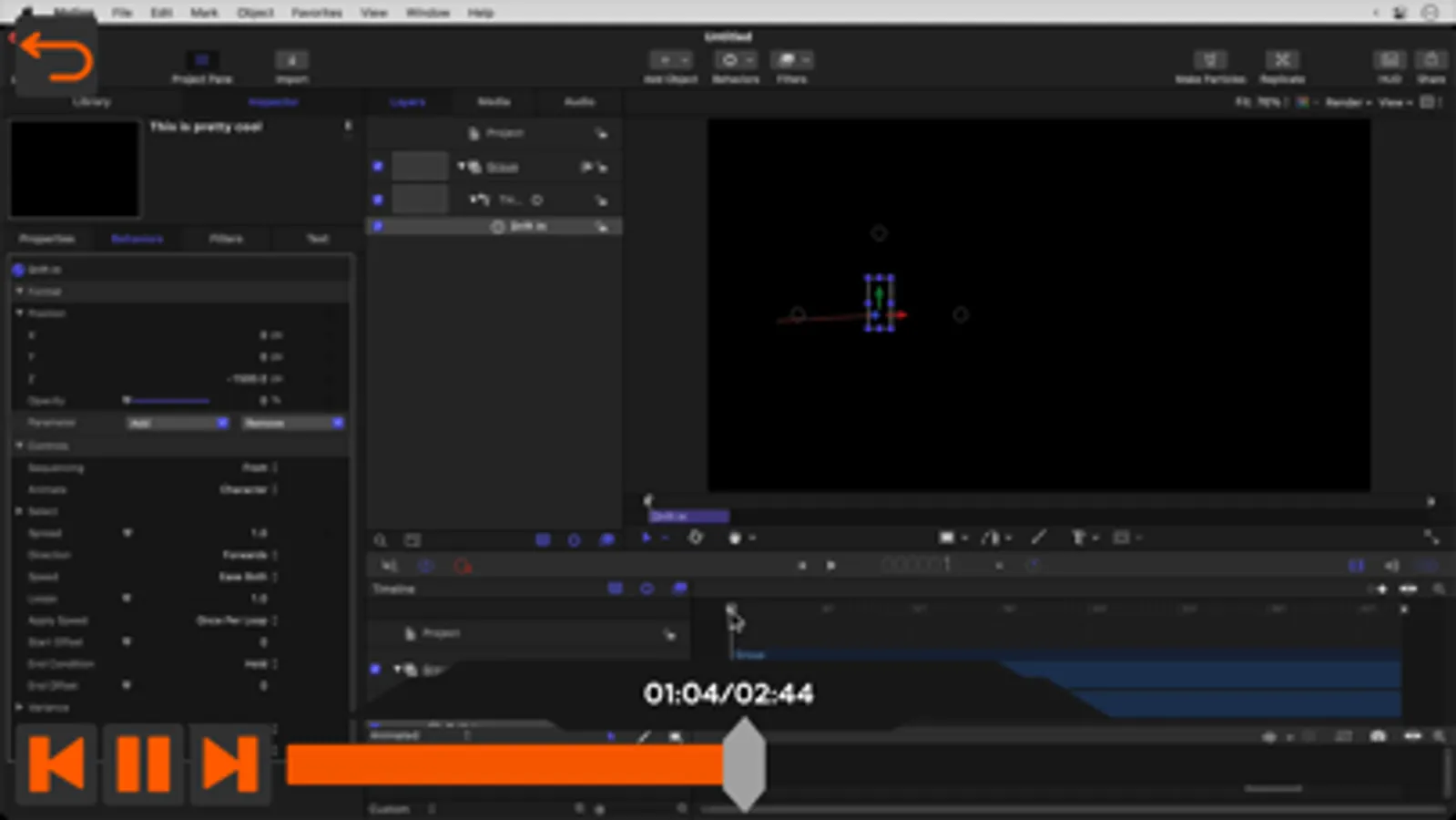The height and width of the screenshot is (820, 1456).
Task: Click the Spread value slider handle
Action: pyautogui.click(x=127, y=533)
